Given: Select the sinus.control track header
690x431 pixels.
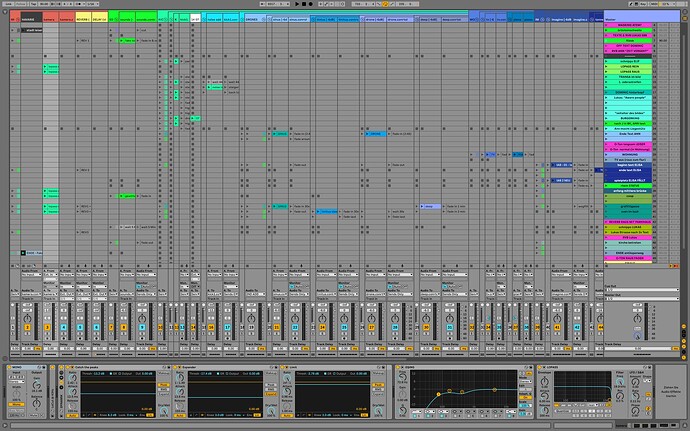Looking at the screenshot, I should (x=299, y=19).
